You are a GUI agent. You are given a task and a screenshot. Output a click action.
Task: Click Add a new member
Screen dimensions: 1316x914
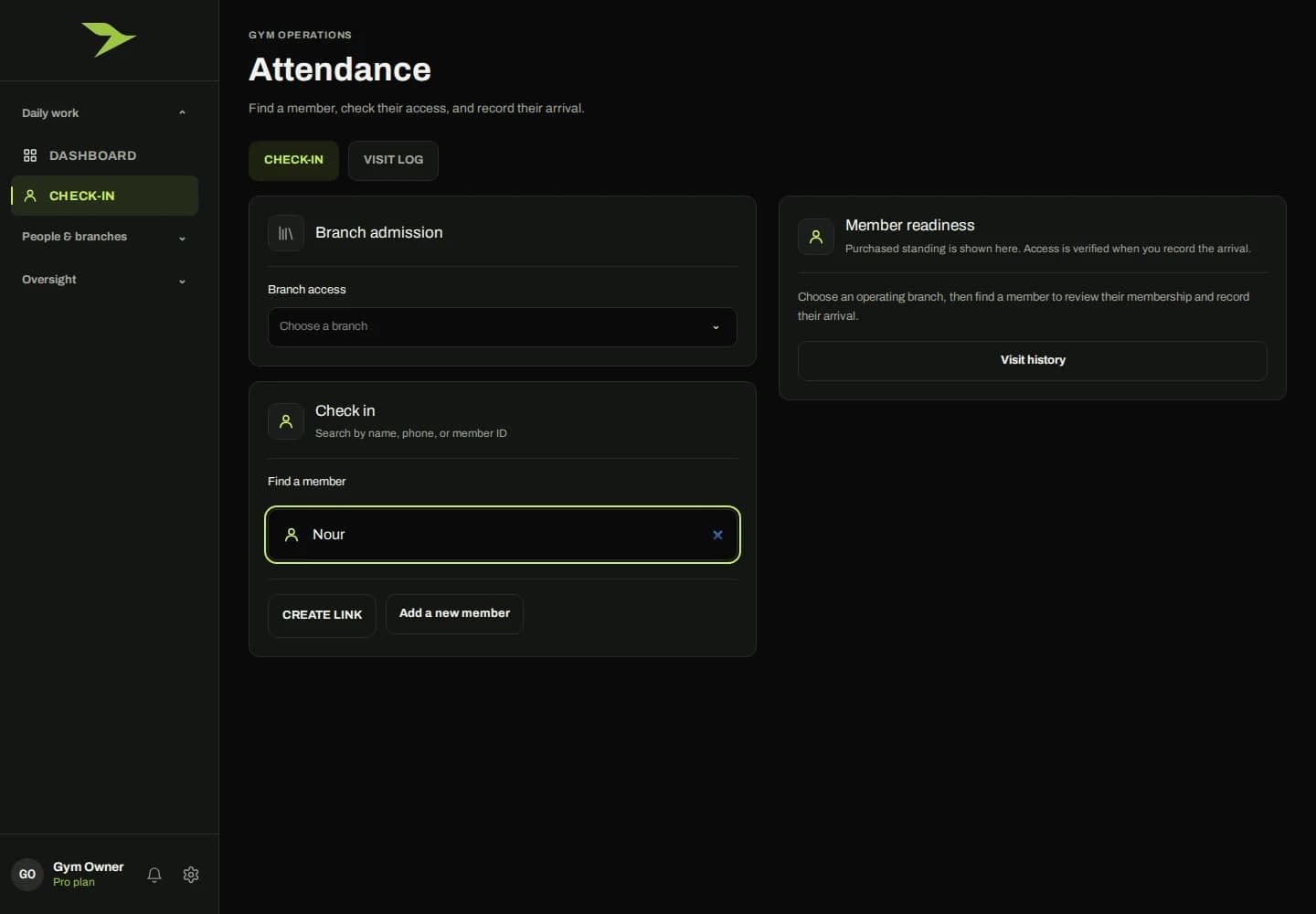[x=454, y=613]
